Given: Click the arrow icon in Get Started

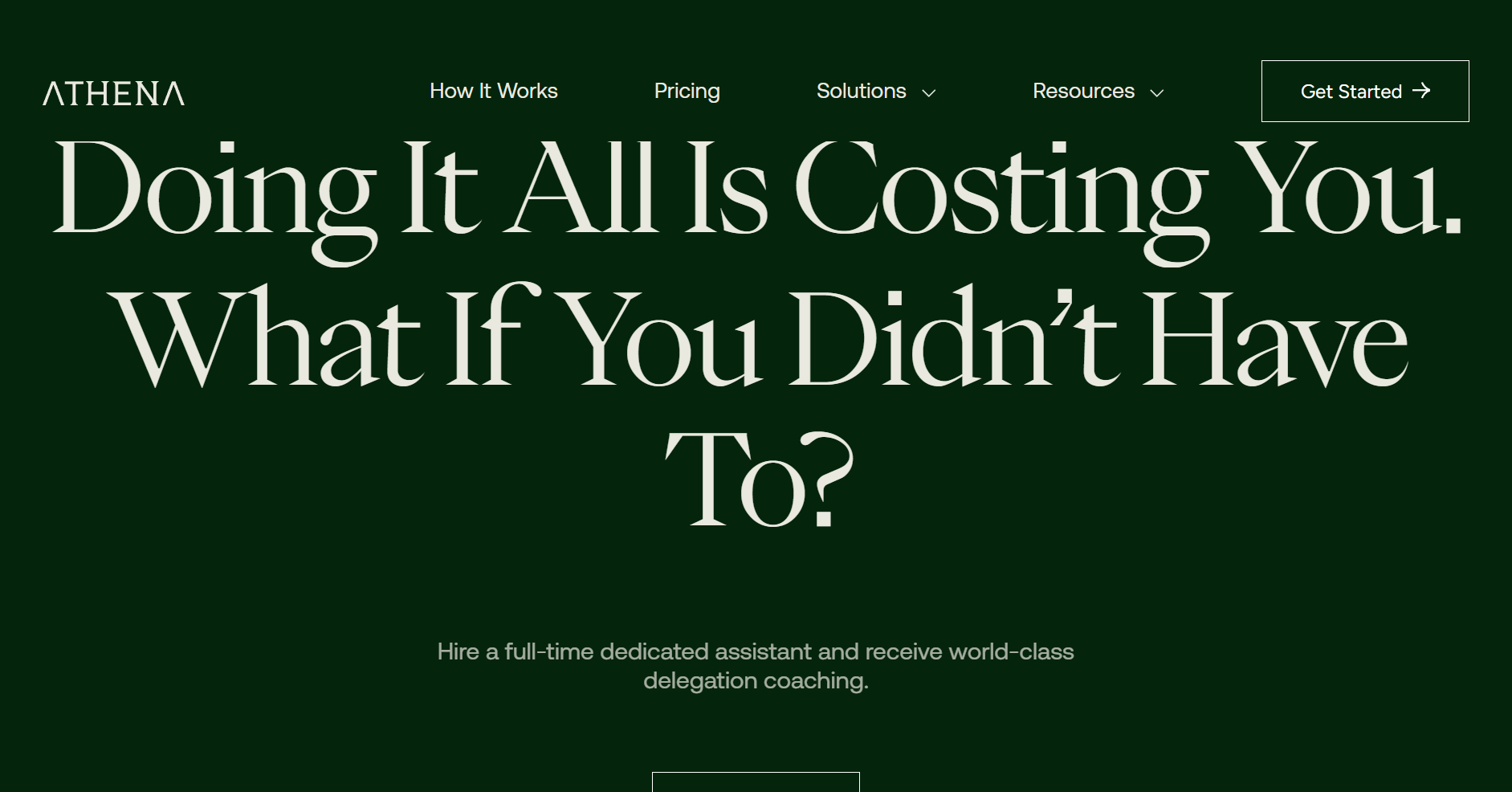Looking at the screenshot, I should pos(1421,91).
